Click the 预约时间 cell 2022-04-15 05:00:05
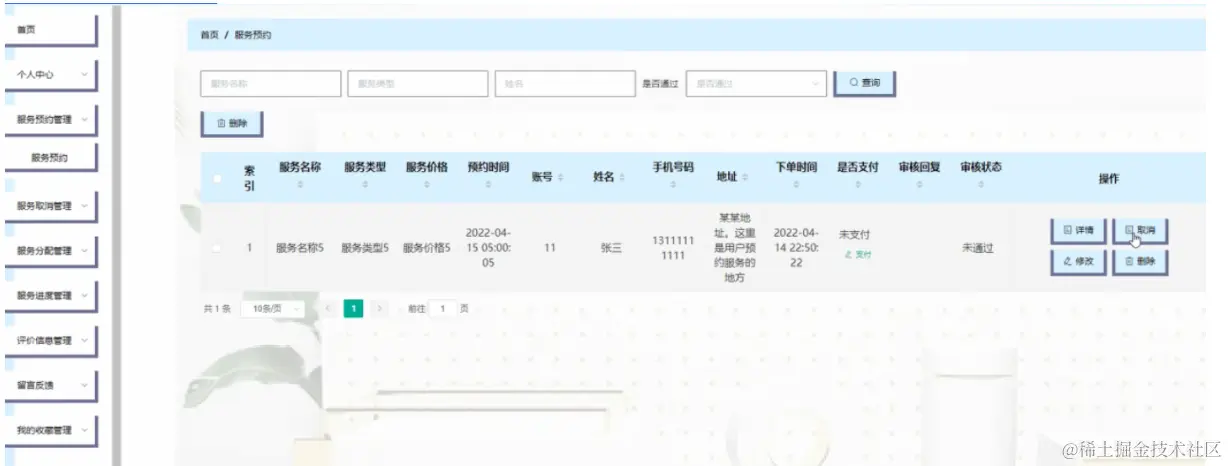This screenshot has width=1228, height=466. coord(488,248)
